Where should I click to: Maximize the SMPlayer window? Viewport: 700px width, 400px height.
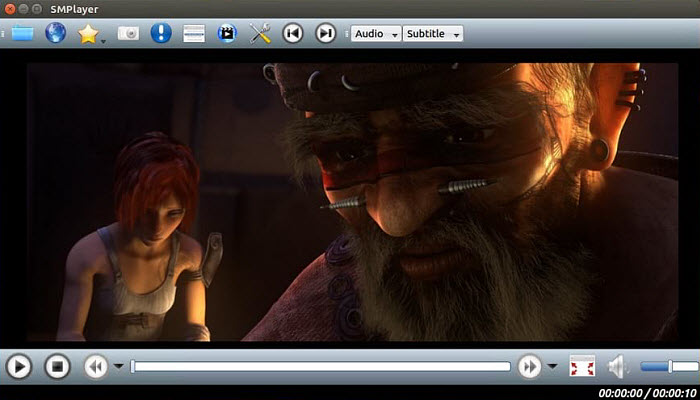tap(38, 8)
